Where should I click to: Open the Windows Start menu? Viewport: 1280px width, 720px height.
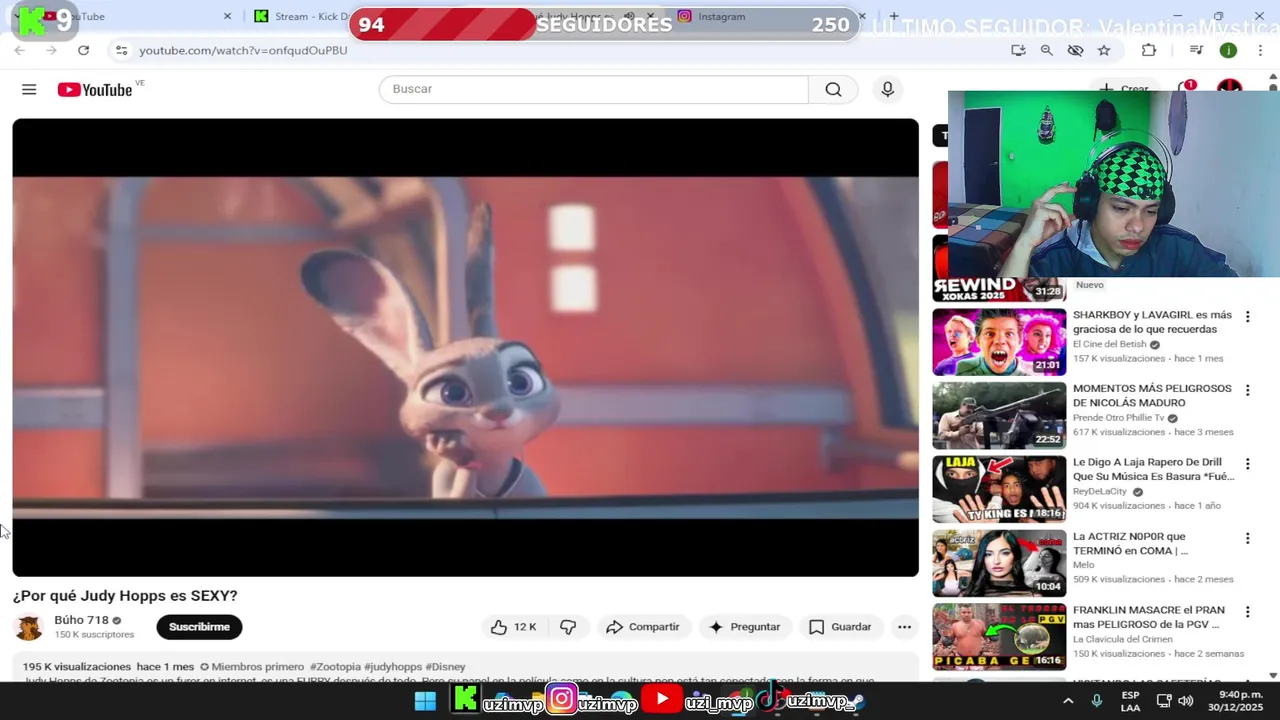coord(425,701)
